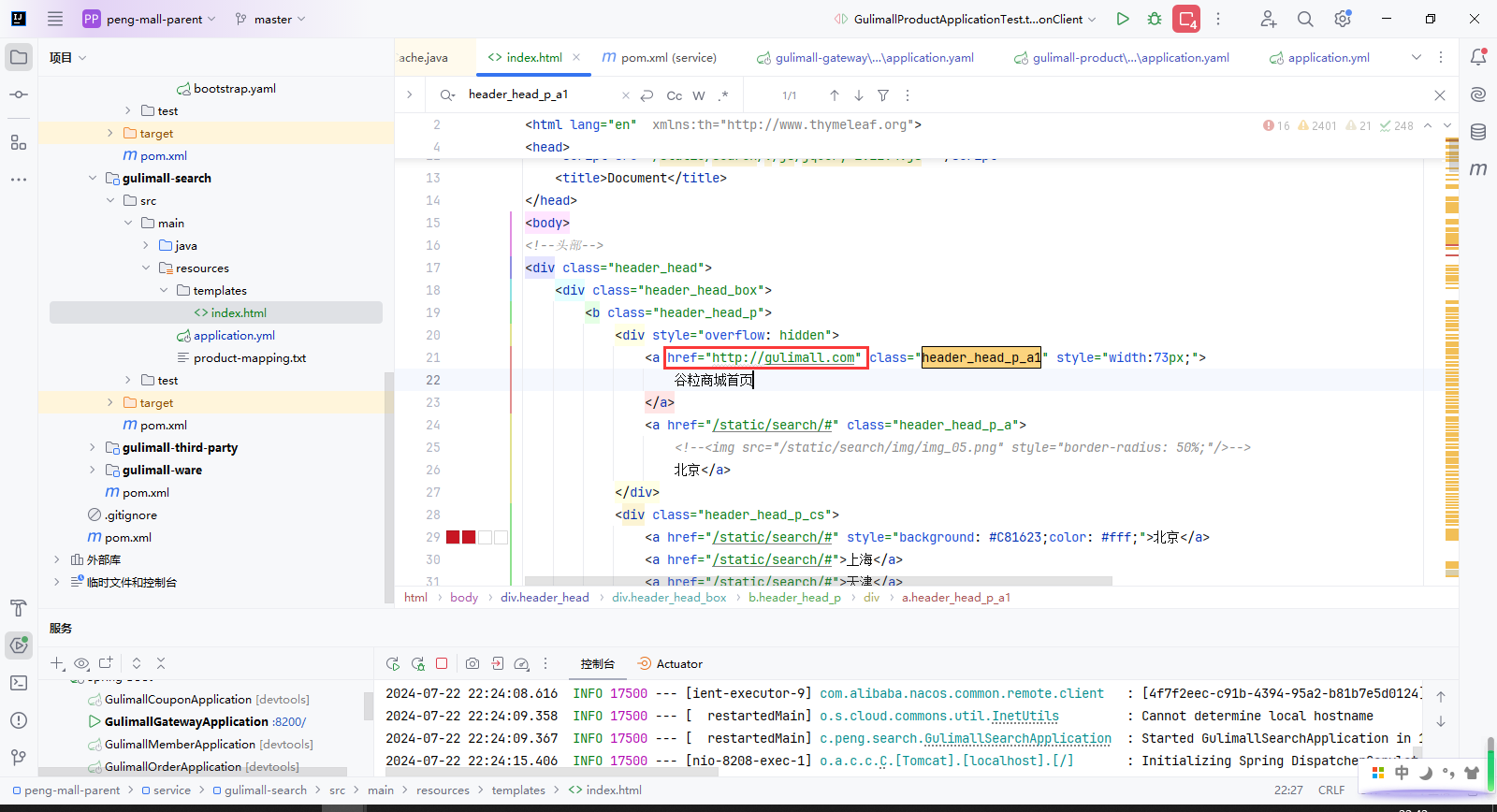Open the 控制台 console tab
The height and width of the screenshot is (812, 1497).
click(597, 663)
